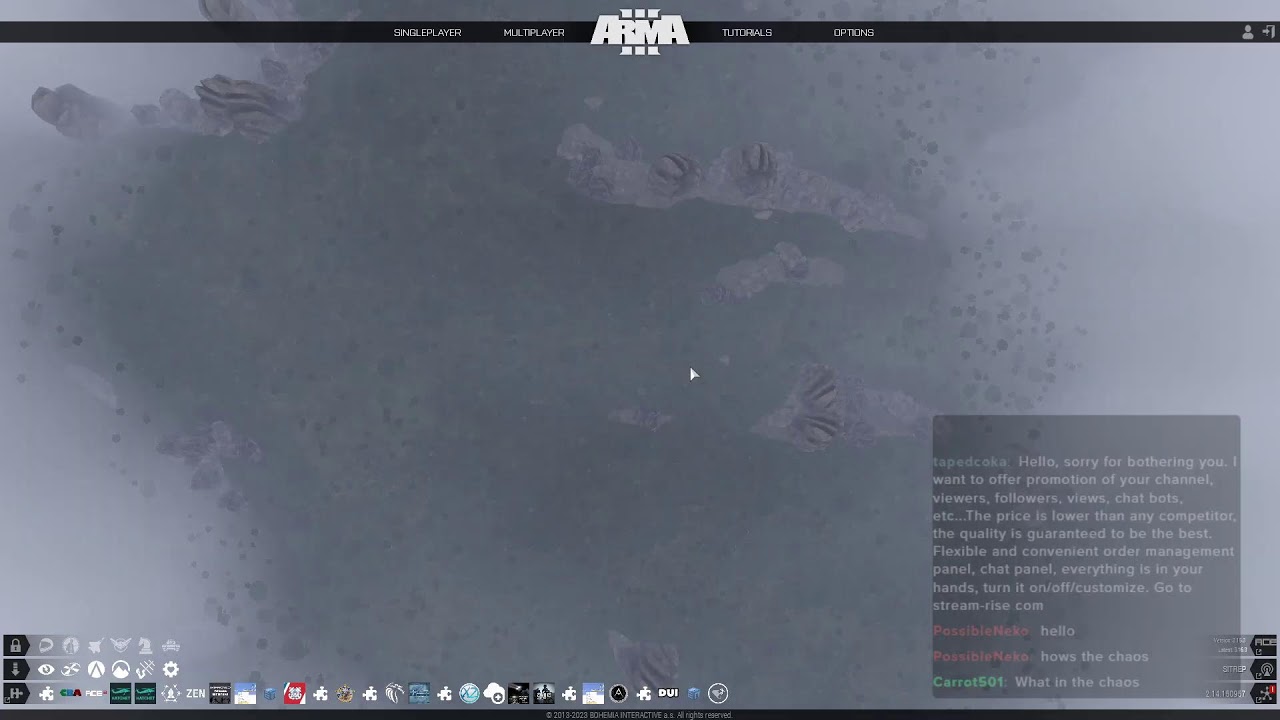Click the Arma 3 logo
The height and width of the screenshot is (720, 1280).
coord(640,32)
